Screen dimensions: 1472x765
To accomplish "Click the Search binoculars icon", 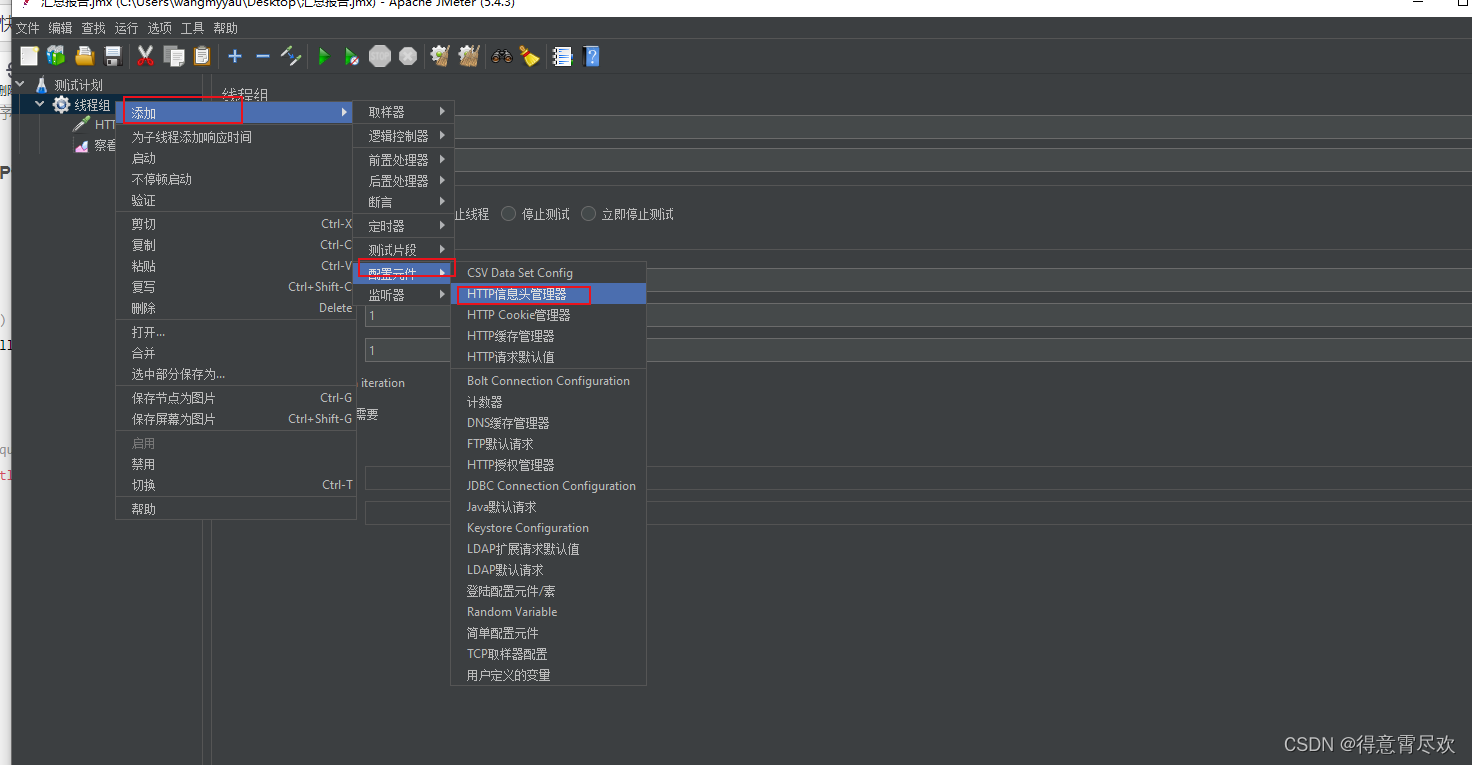I will click(x=502, y=56).
